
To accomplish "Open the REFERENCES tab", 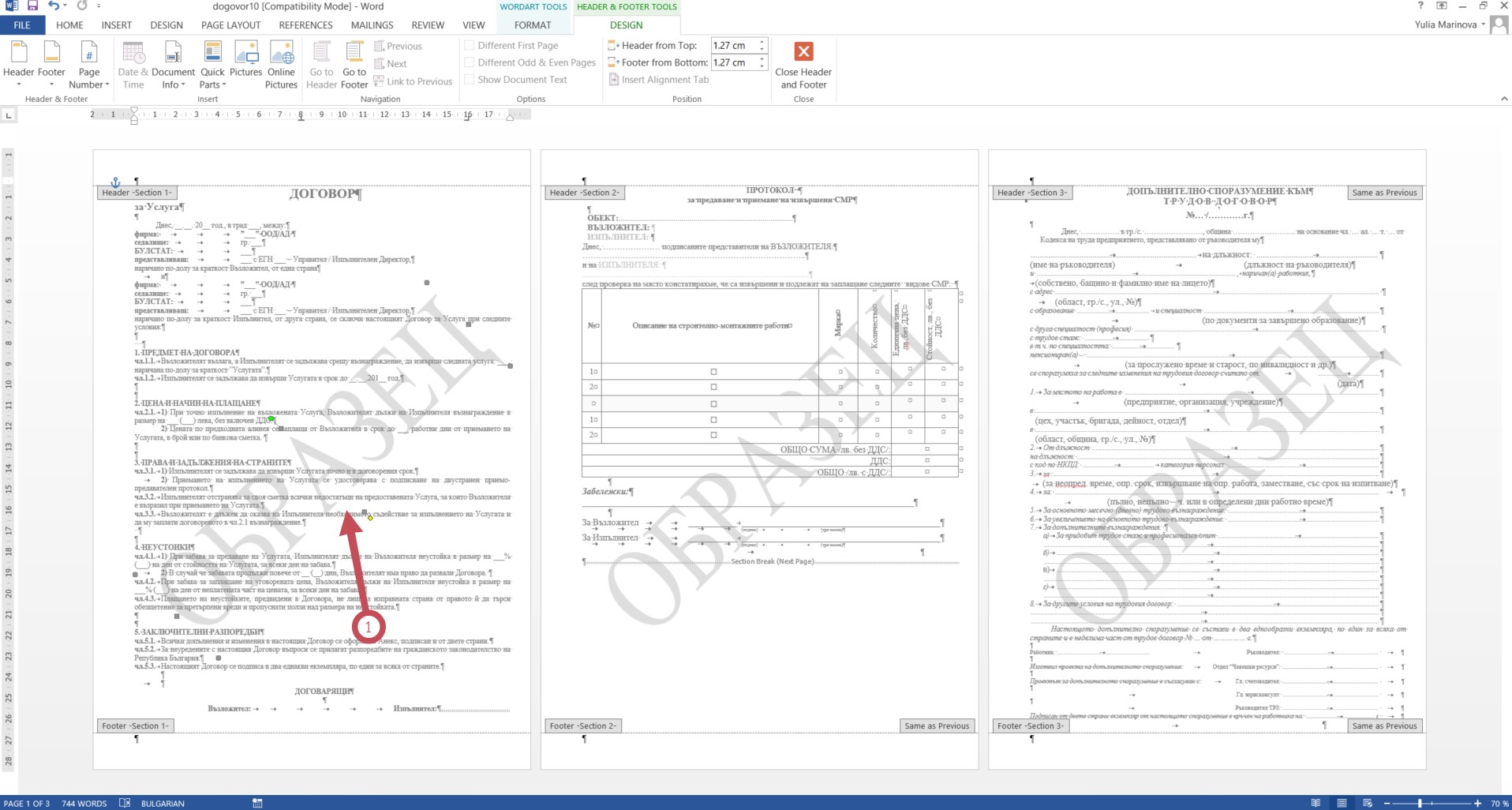I will click(x=305, y=25).
